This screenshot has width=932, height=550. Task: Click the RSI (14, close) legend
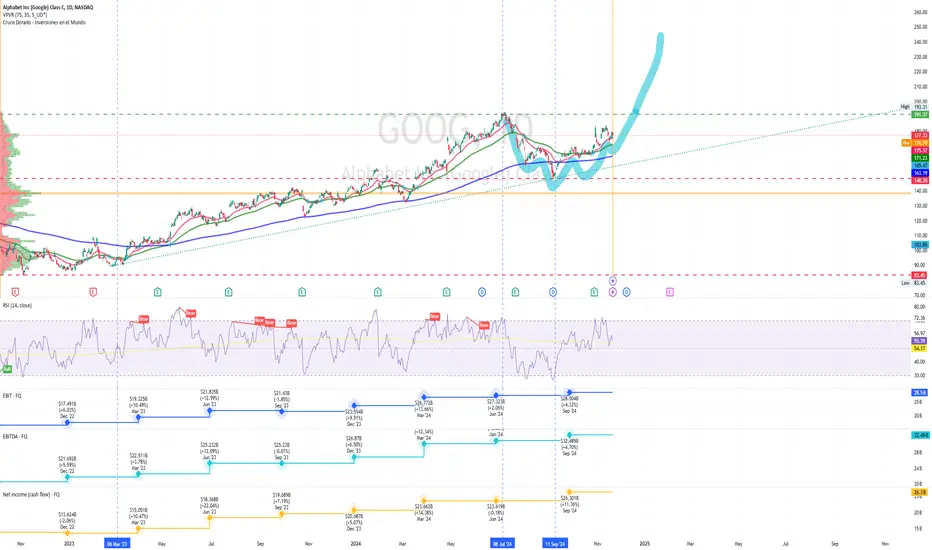tap(17, 305)
